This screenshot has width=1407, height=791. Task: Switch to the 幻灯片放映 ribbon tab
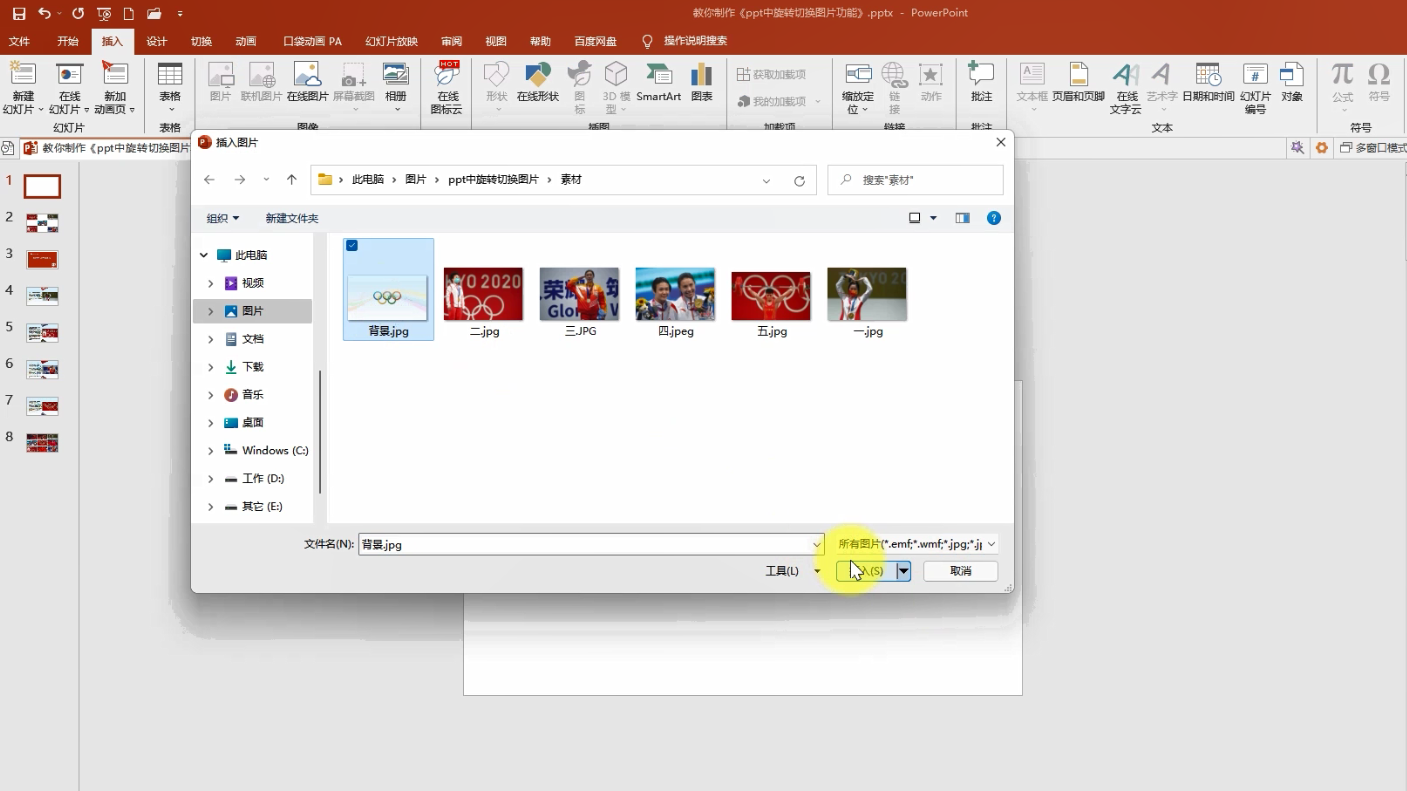tap(391, 42)
